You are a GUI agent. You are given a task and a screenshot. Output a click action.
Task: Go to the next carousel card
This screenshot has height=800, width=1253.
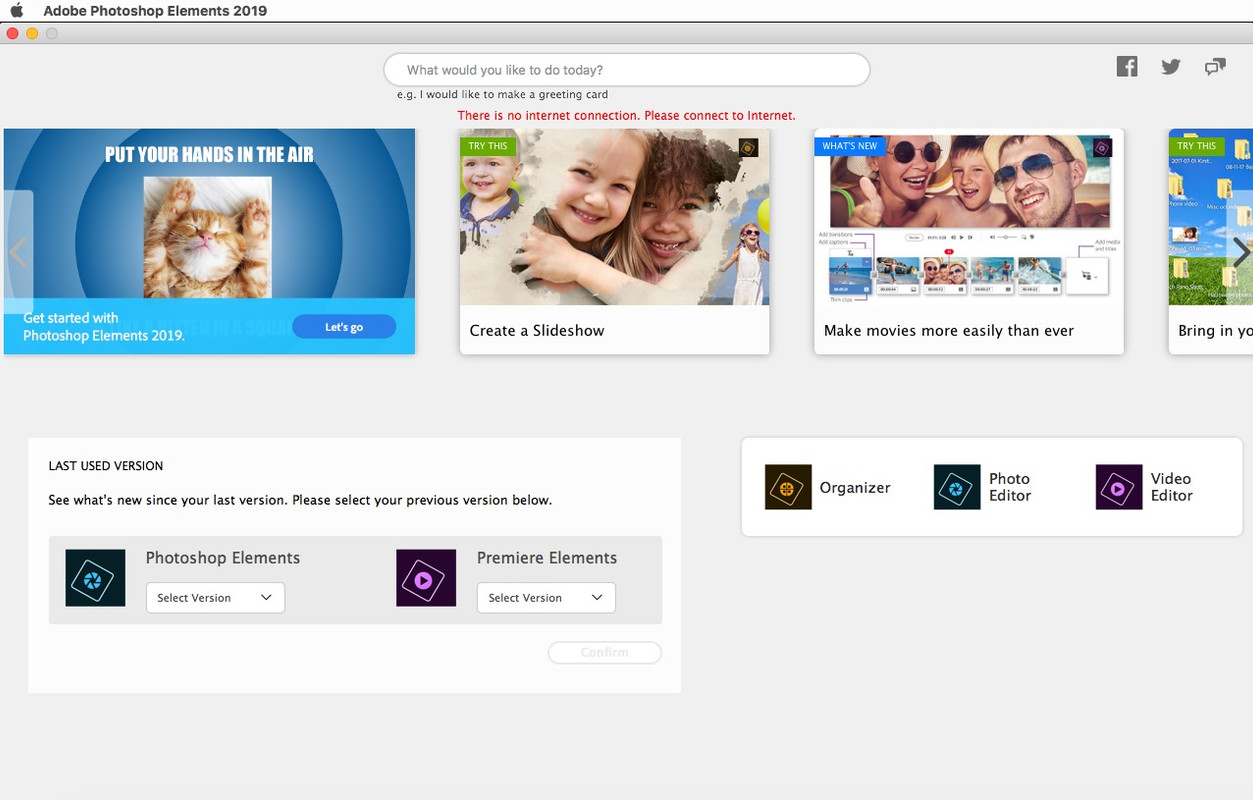click(x=1240, y=252)
